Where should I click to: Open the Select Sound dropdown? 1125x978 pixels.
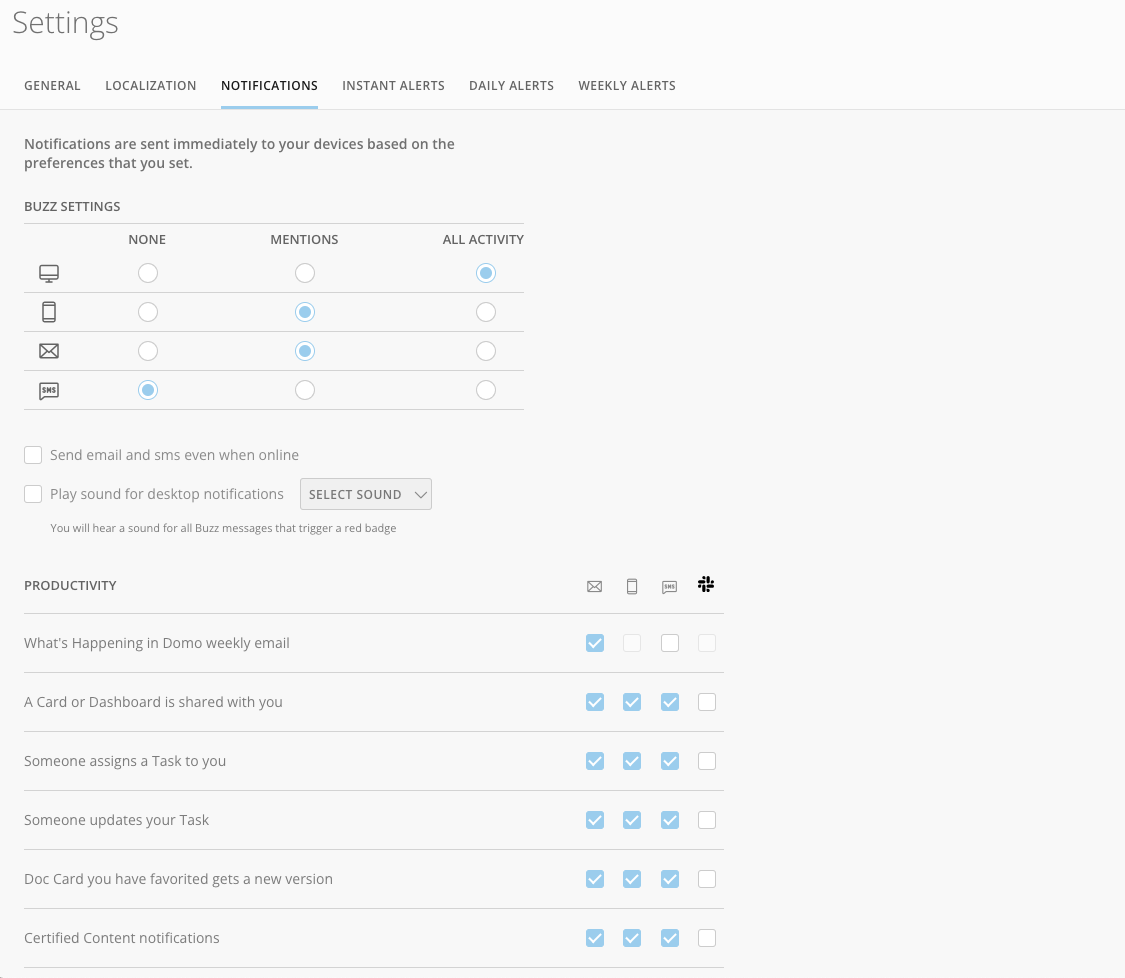(365, 493)
